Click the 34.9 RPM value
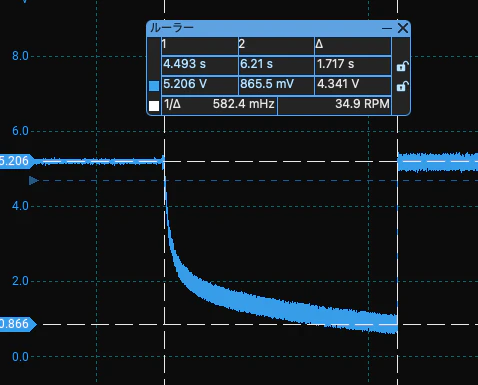This screenshot has width=478, height=385. (362, 104)
